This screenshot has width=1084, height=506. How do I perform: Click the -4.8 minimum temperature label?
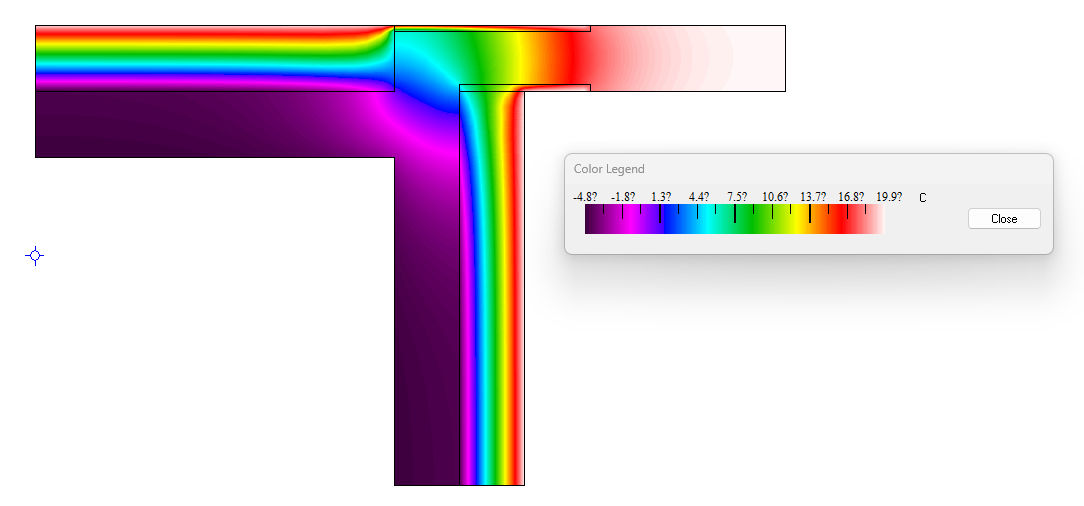[585, 197]
